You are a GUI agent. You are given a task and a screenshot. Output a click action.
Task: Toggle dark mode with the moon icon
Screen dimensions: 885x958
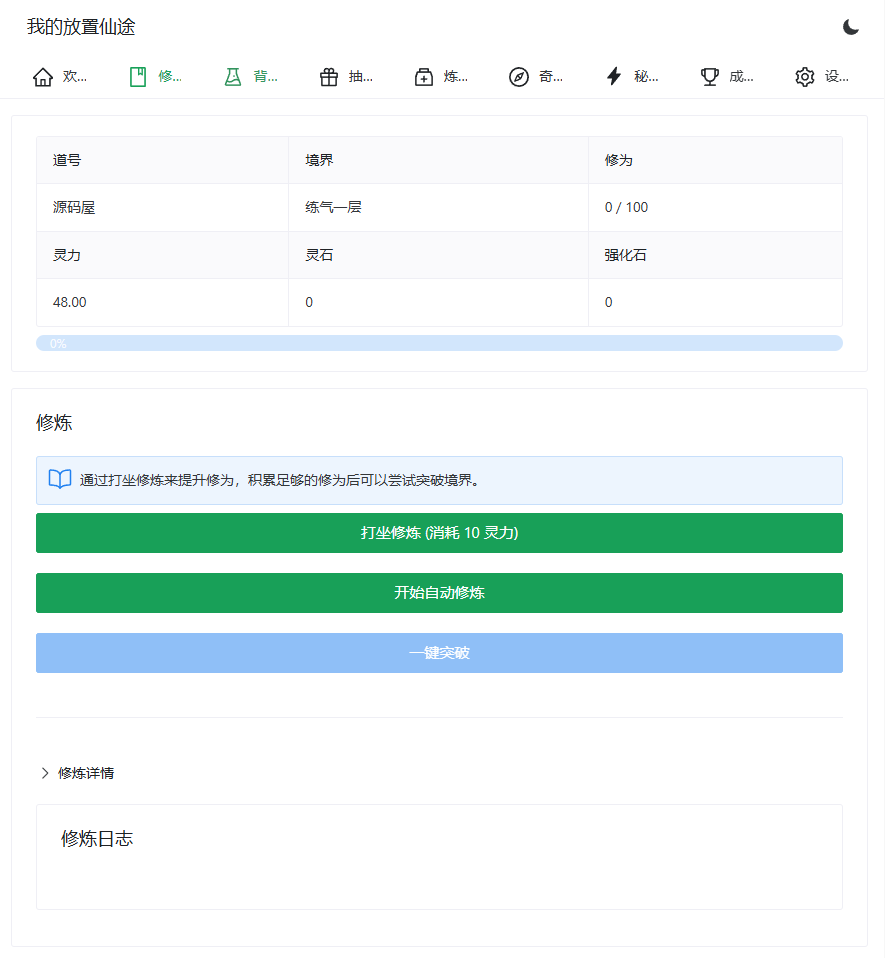pos(851,27)
